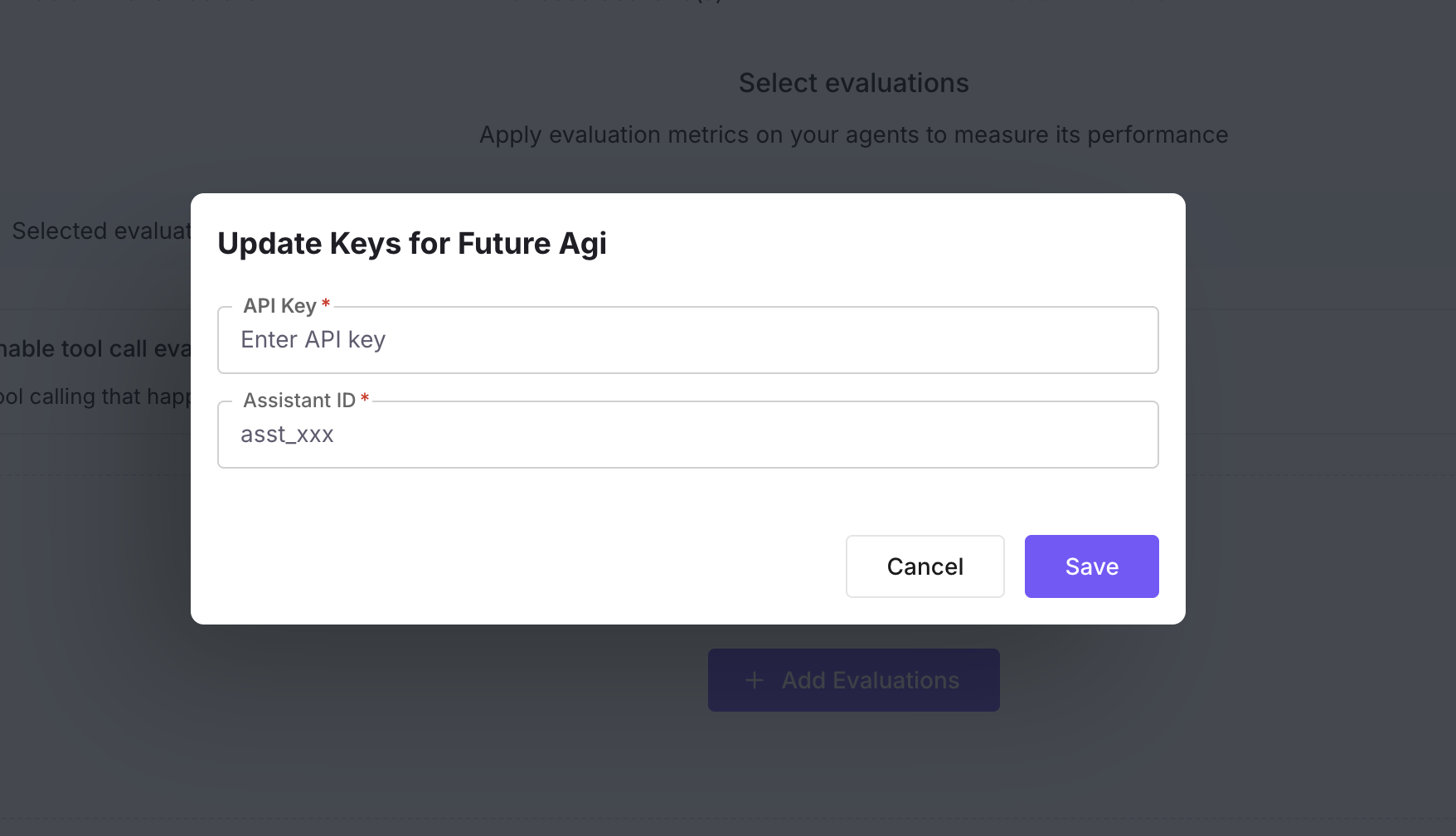Click inside the Assistant ID input field
Screen dimensions: 1456x836
(x=687, y=434)
